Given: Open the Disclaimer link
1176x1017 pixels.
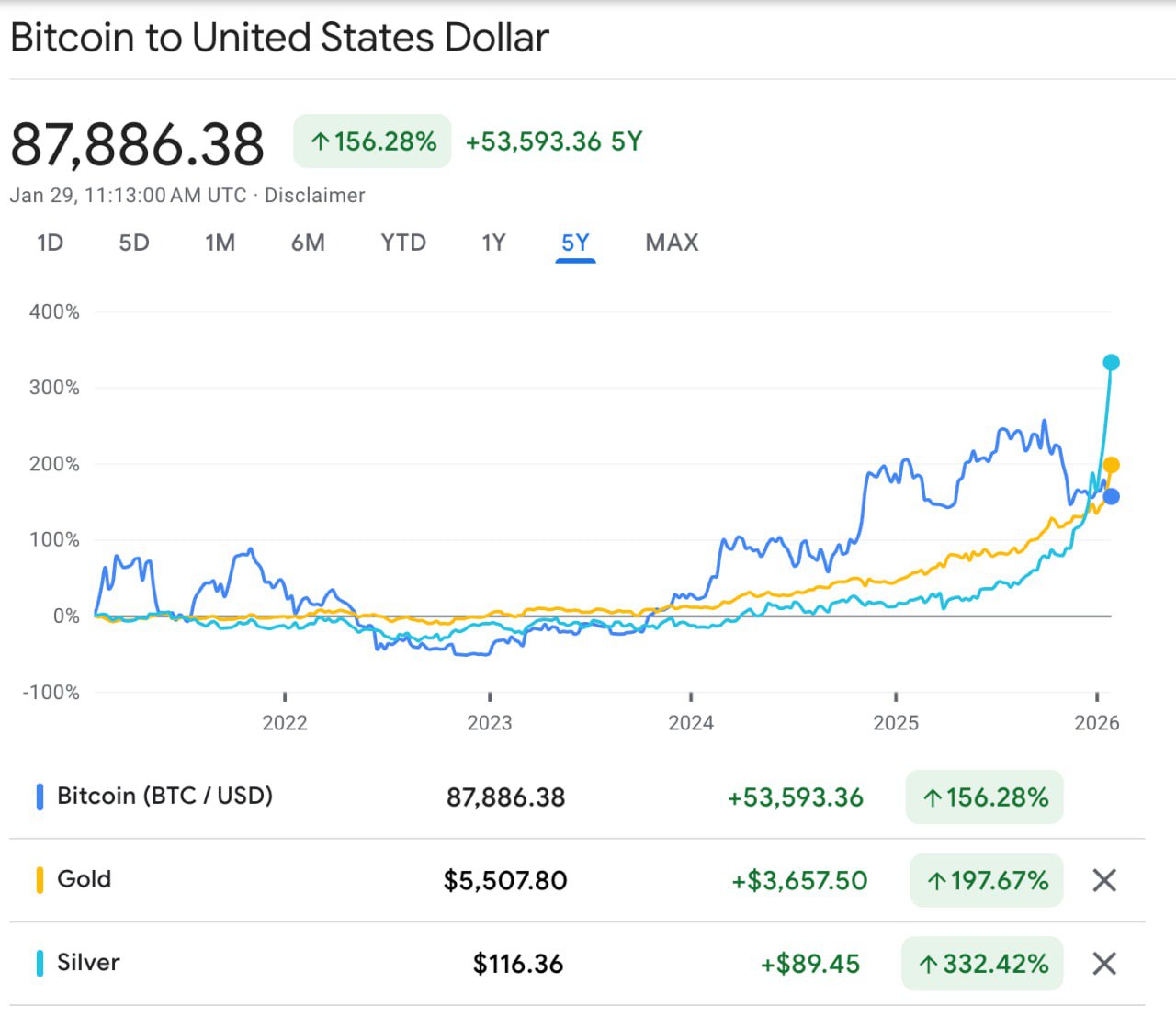Looking at the screenshot, I should (x=315, y=196).
